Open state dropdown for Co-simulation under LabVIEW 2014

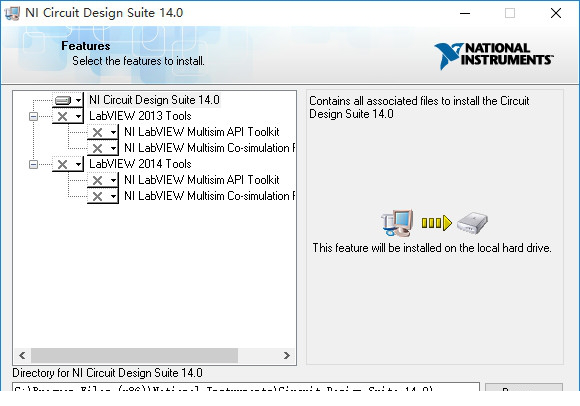coord(102,196)
